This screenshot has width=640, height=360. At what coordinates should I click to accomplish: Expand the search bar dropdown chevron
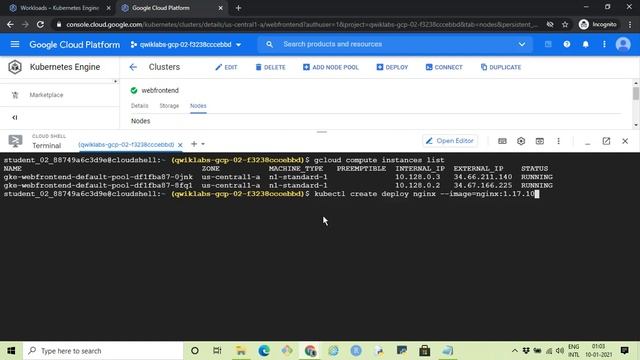tap(522, 44)
